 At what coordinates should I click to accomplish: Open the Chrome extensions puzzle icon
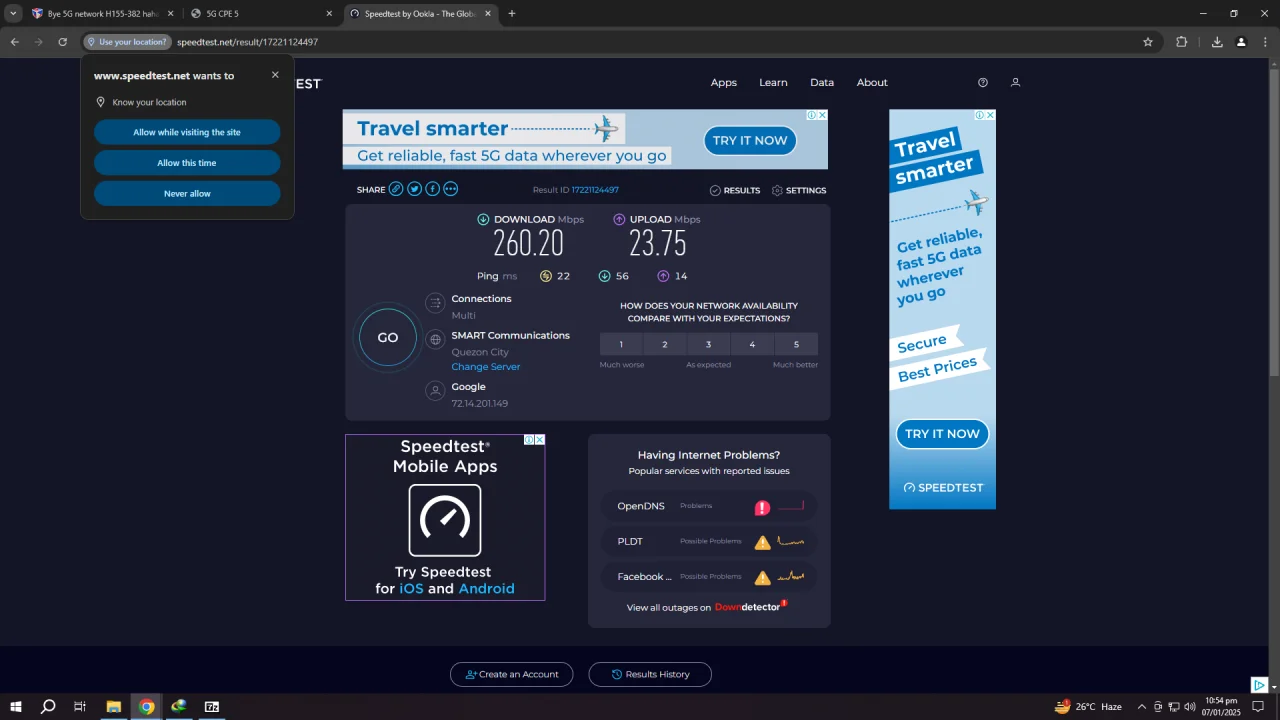(1182, 42)
